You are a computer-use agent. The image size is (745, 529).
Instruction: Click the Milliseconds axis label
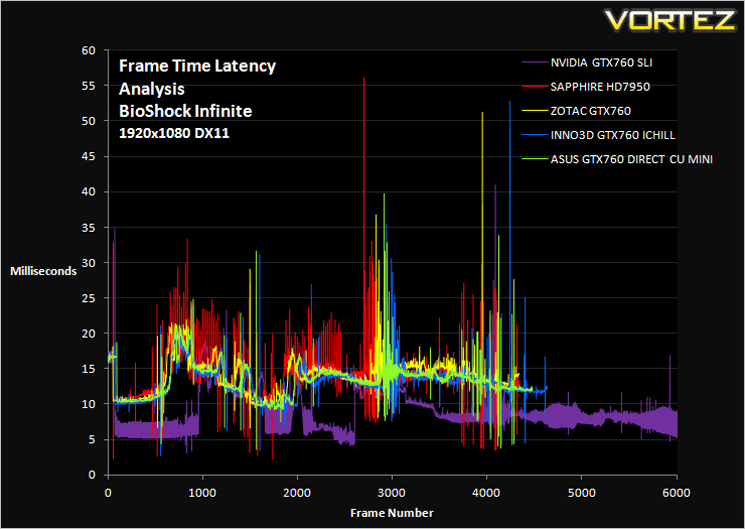point(43,271)
